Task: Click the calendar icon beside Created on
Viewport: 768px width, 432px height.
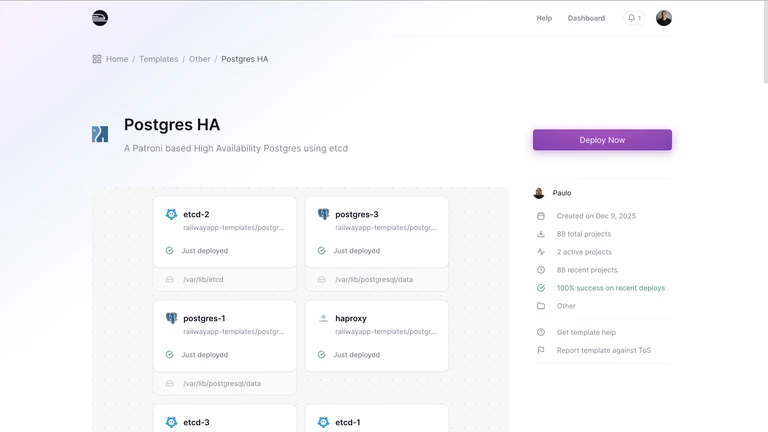Action: [541, 216]
